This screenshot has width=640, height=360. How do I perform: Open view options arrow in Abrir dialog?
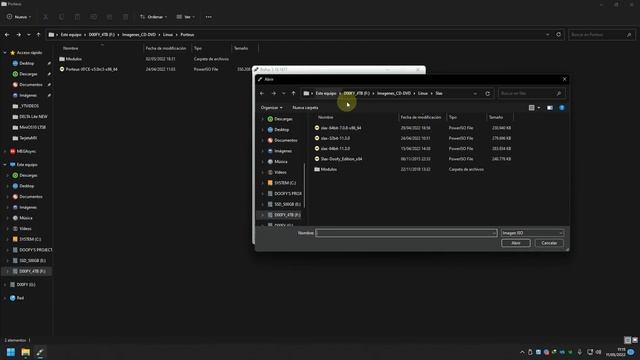click(539, 108)
